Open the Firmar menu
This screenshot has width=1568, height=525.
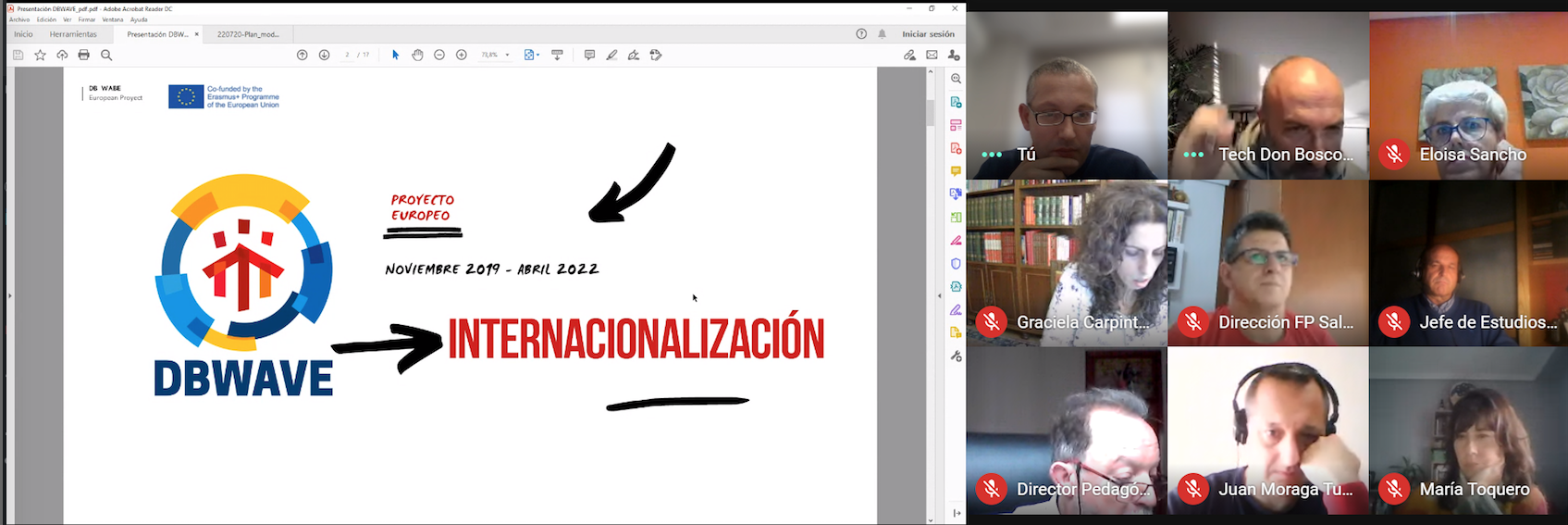point(87,19)
